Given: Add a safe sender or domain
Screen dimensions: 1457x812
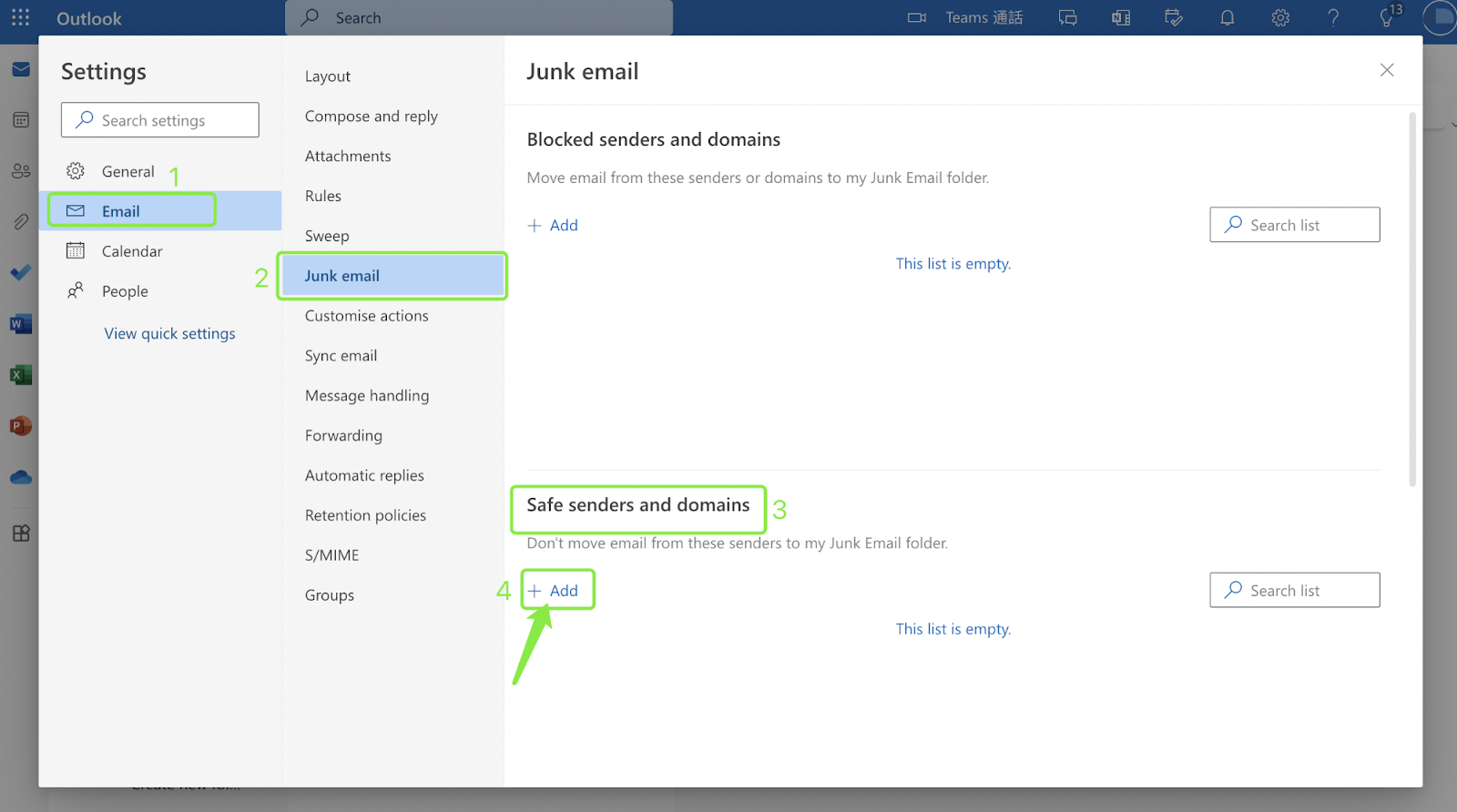Looking at the screenshot, I should tap(553, 591).
